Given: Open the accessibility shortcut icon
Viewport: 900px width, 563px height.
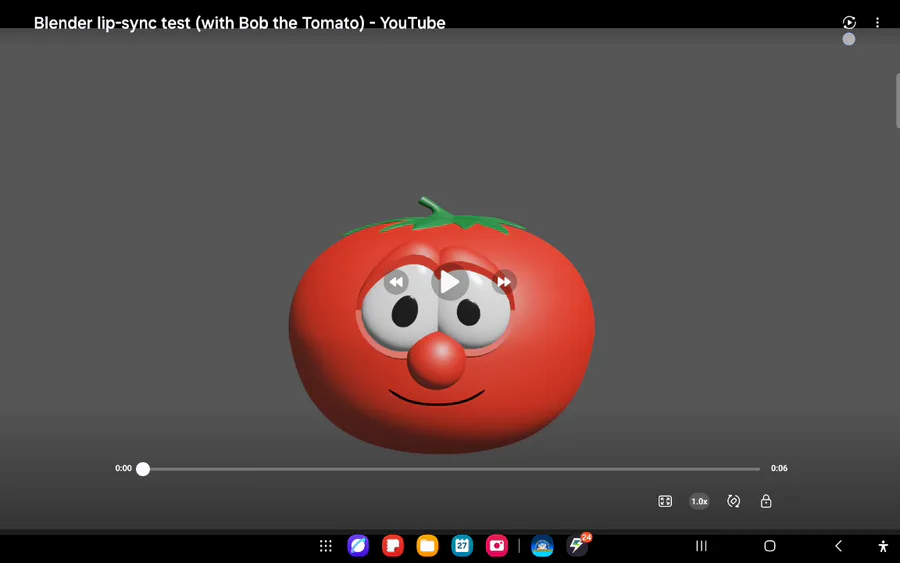Looking at the screenshot, I should click(x=883, y=546).
